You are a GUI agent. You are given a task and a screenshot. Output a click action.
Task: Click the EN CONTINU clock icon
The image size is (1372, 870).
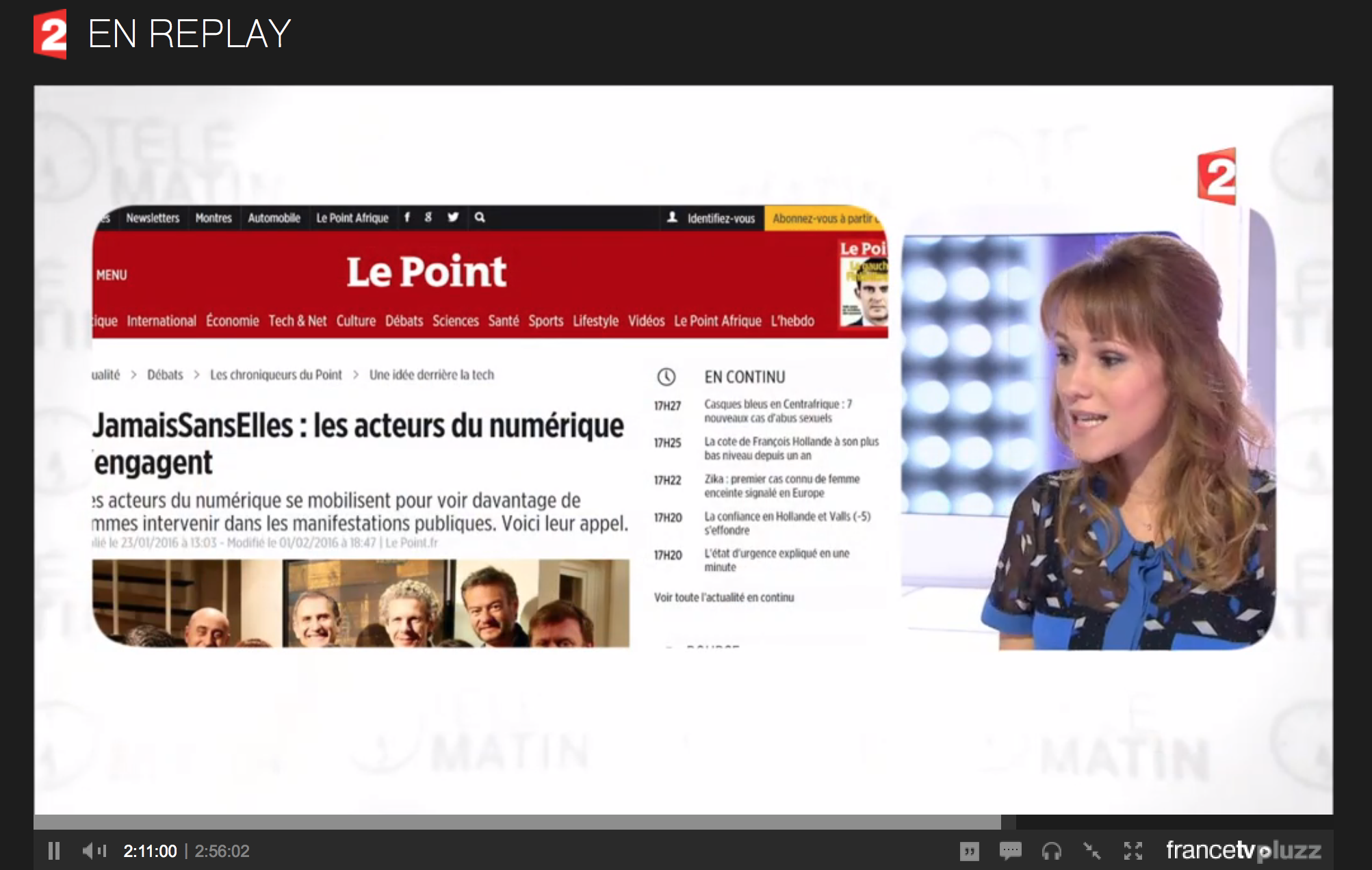pos(666,377)
